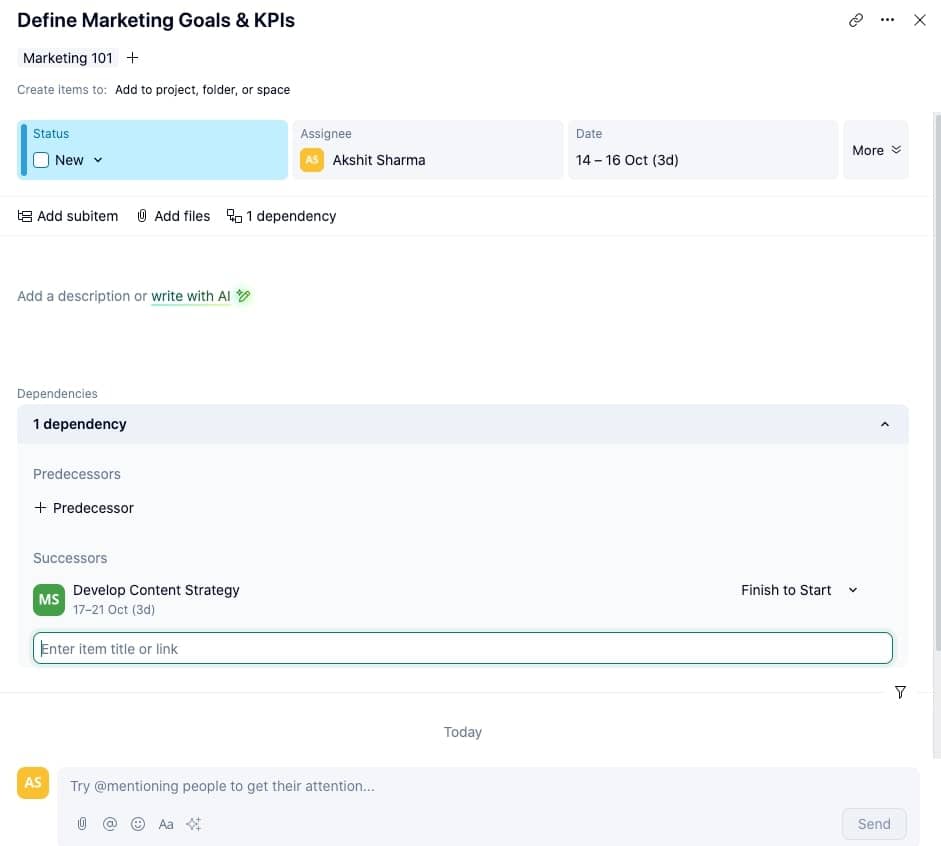The height and width of the screenshot is (846, 941).
Task: Open the three-dot options menu
Action: coord(887,20)
